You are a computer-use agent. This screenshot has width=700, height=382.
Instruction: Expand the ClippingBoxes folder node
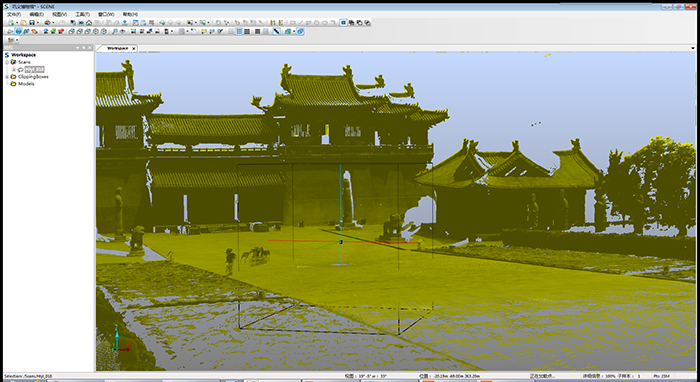coord(7,77)
